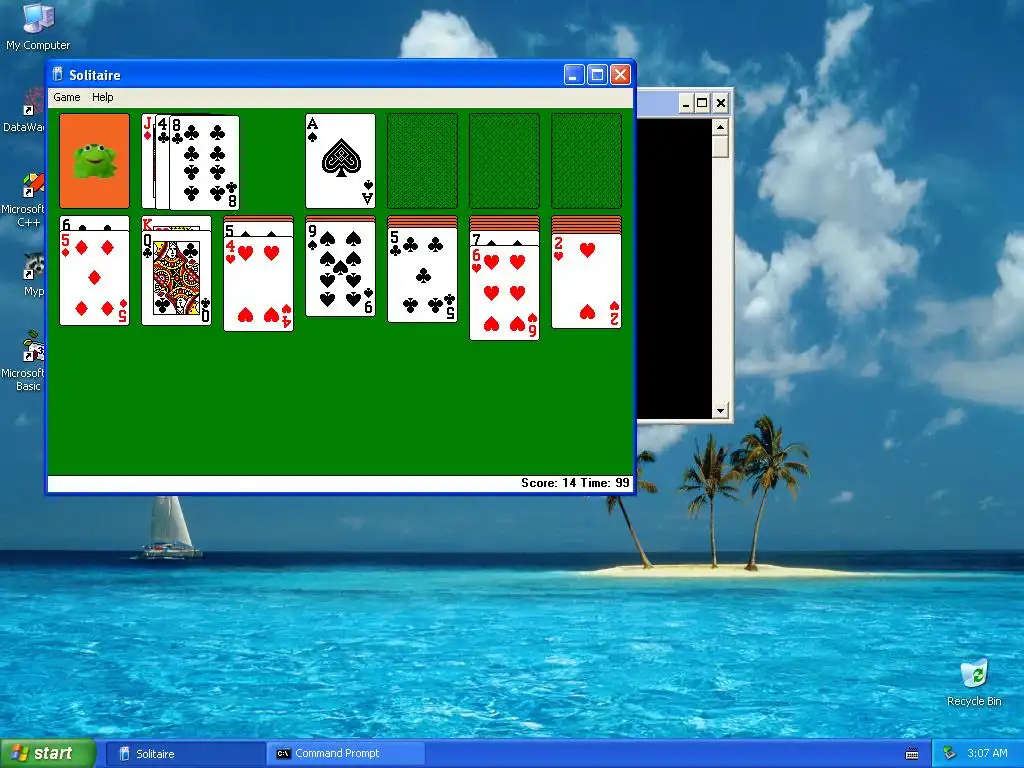Click the empty foundation slot beside the Ace
The width and height of the screenshot is (1024, 768).
pyautogui.click(x=423, y=161)
